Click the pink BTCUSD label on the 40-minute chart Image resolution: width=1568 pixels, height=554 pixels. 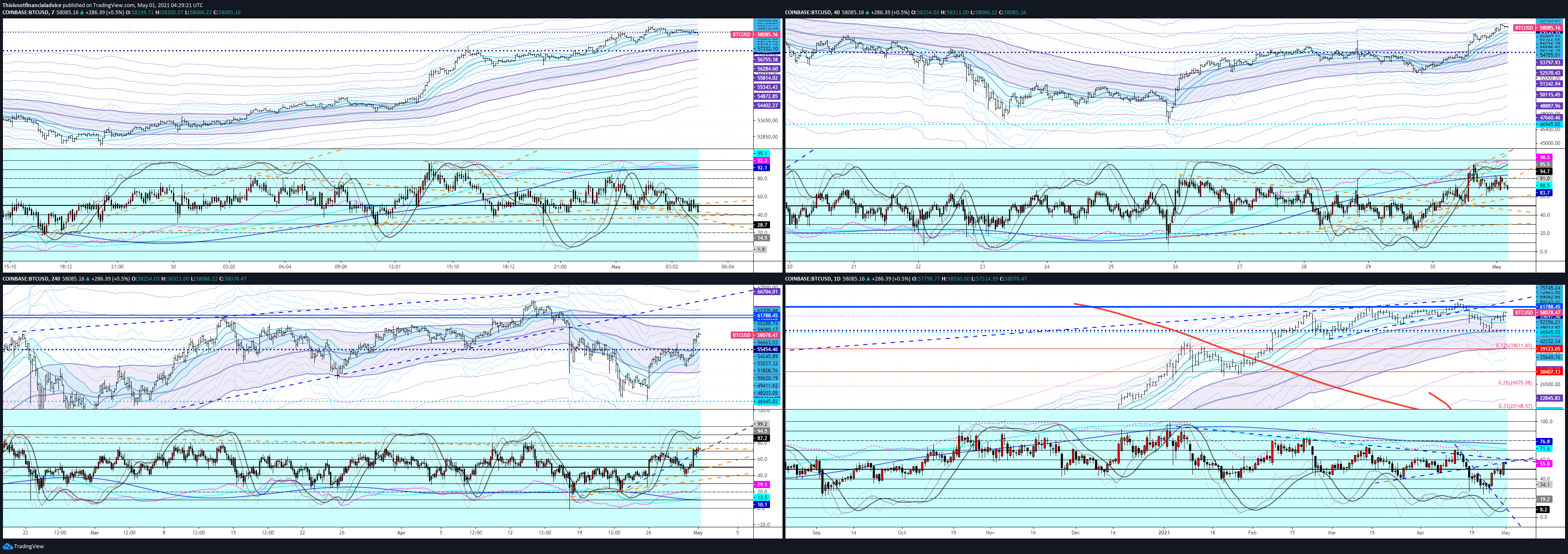[x=1524, y=28]
